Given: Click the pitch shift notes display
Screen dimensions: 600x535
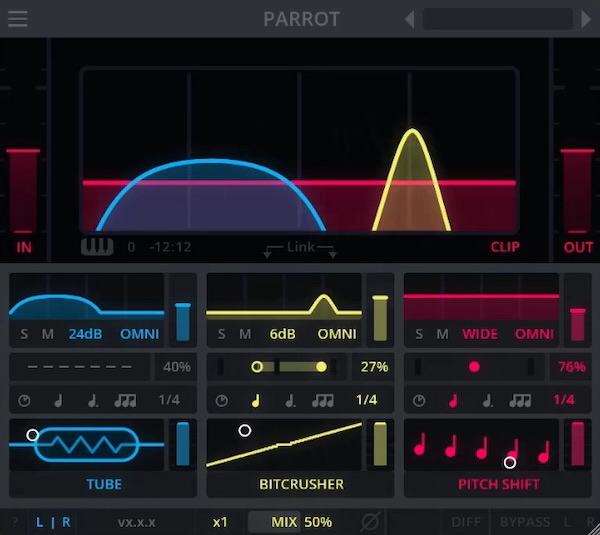Looking at the screenshot, I should [x=481, y=444].
